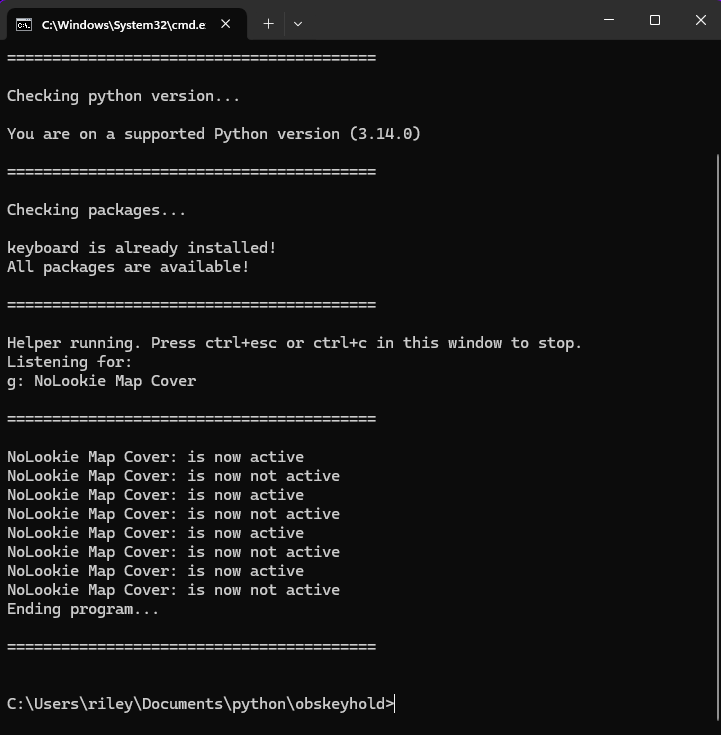The image size is (721, 735).
Task: Click the "Checking python version..." text
Action: coord(123,96)
